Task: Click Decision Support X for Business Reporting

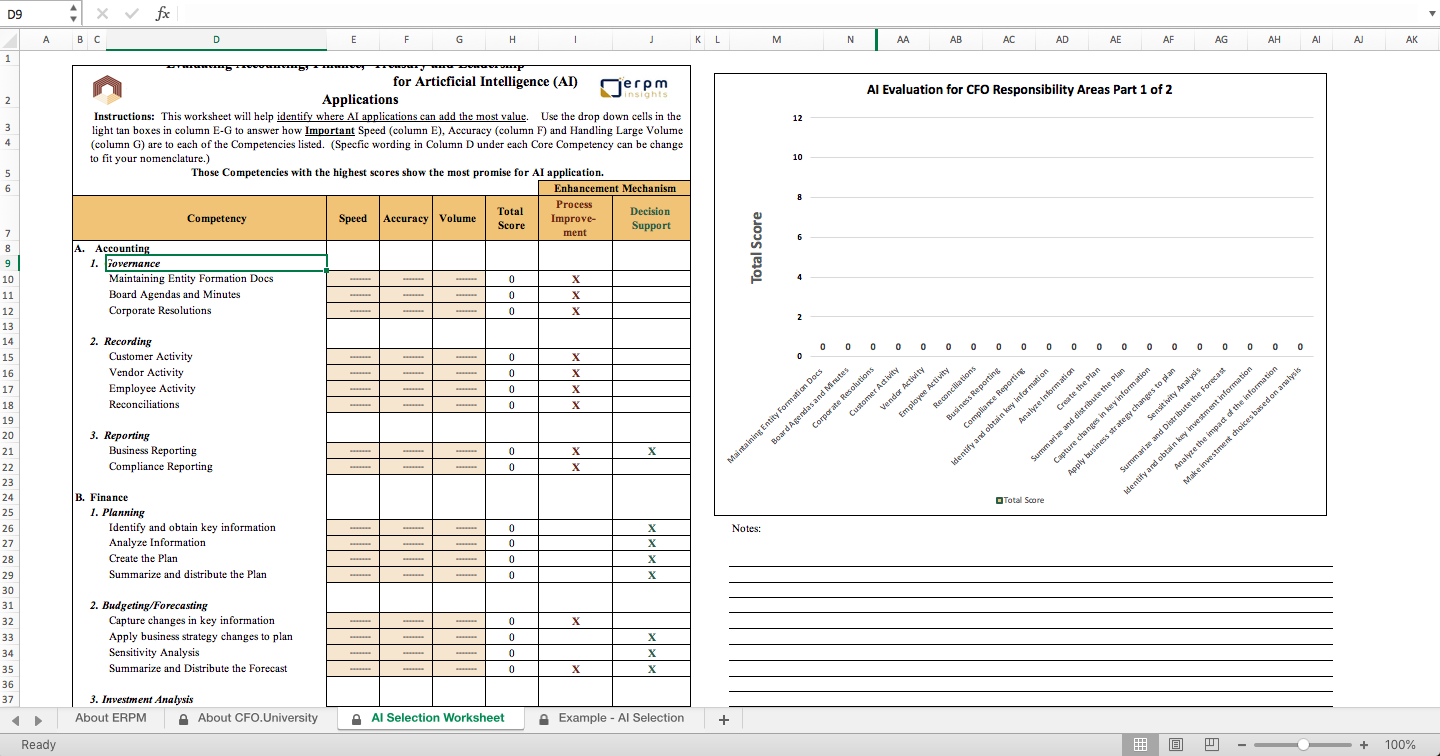Action: pyautogui.click(x=651, y=451)
